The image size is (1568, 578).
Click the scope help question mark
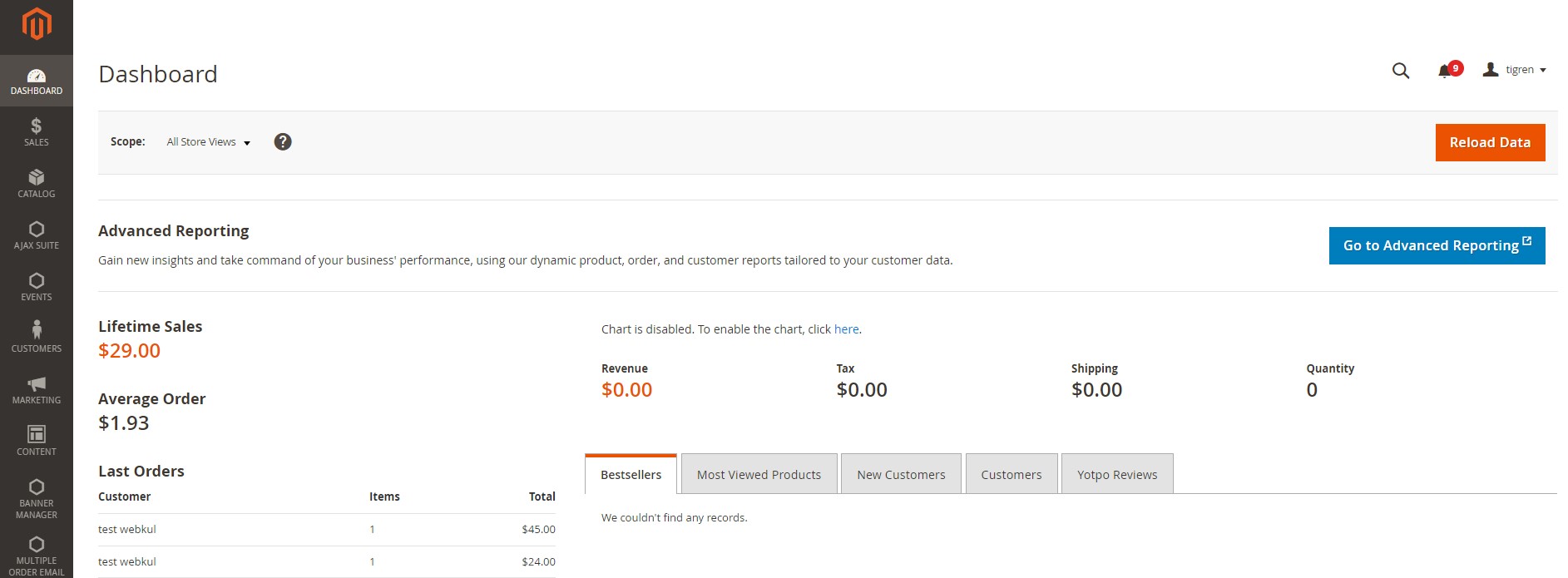point(283,142)
